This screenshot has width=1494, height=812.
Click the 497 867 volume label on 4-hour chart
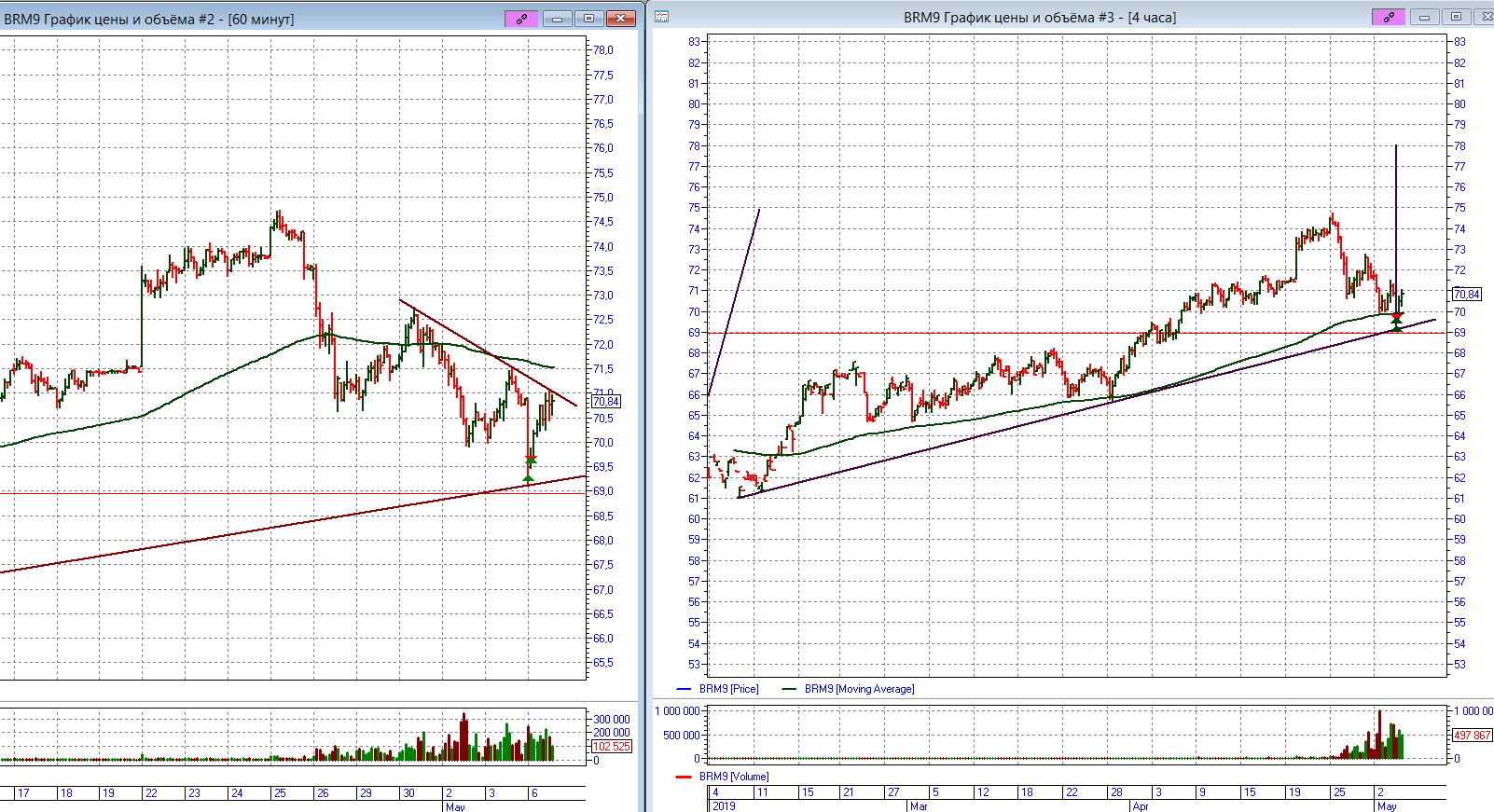click(x=1473, y=736)
